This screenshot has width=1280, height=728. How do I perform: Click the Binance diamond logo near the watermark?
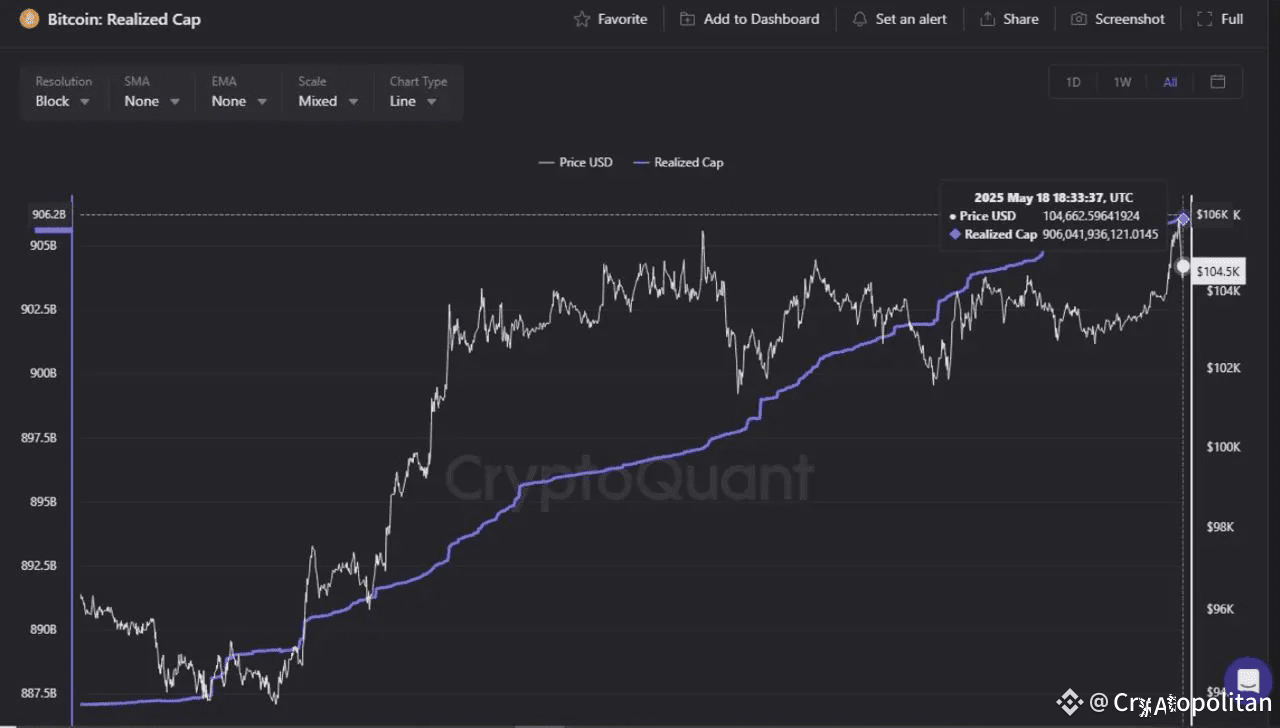(x=1069, y=701)
